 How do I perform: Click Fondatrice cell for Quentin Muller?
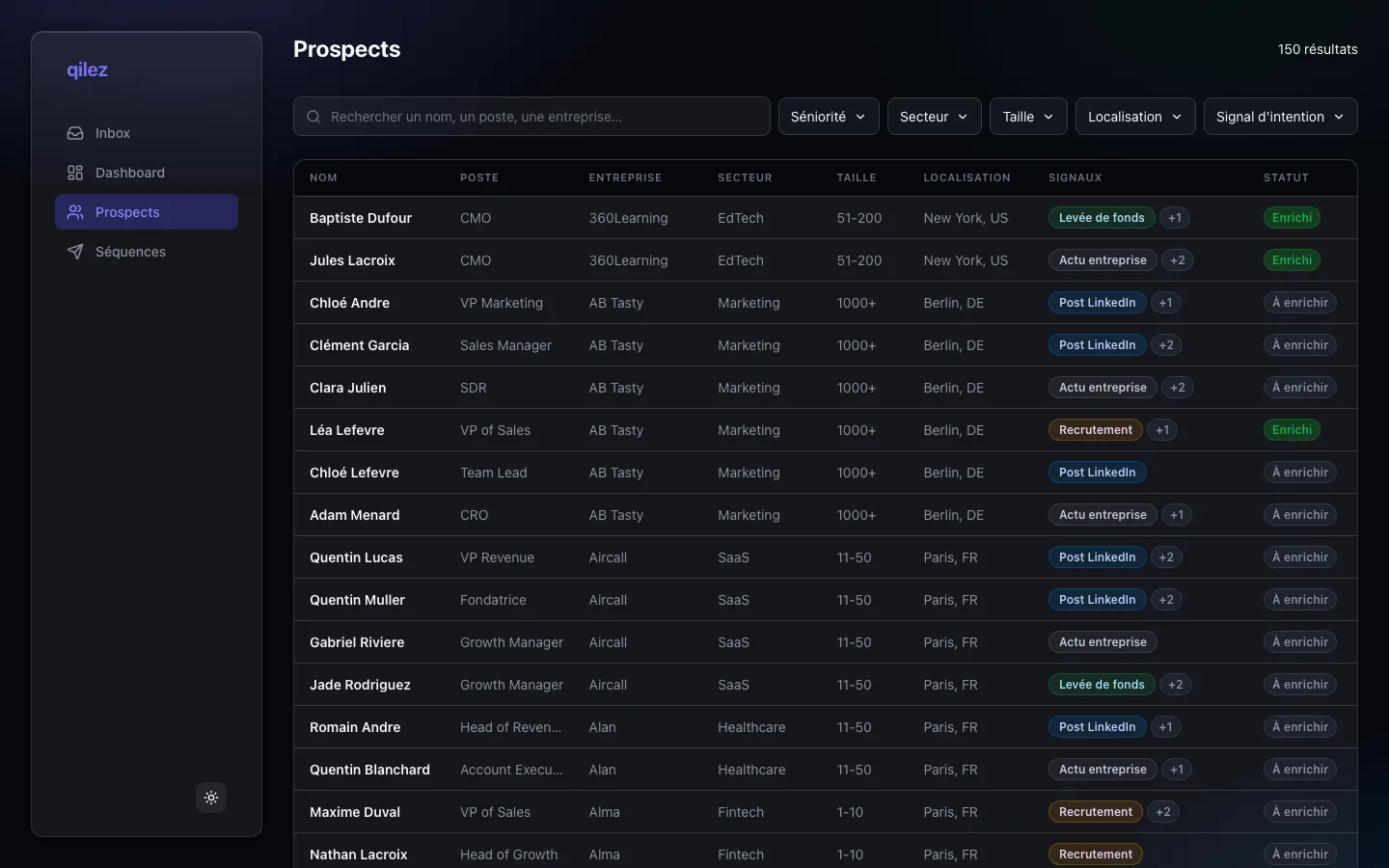tap(493, 600)
